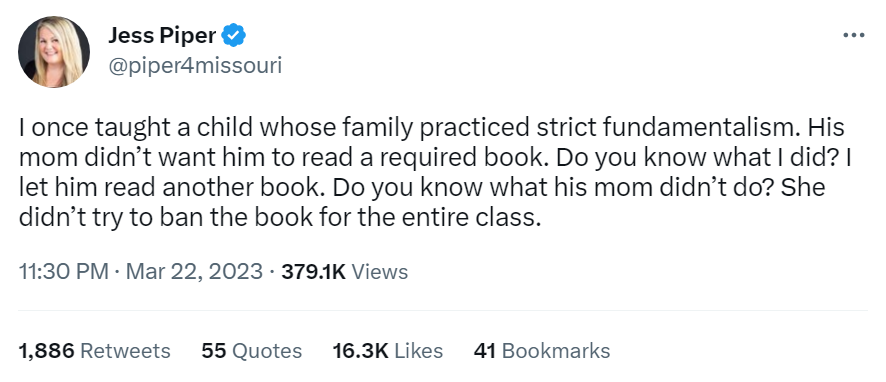Visit the @piper4missouri handle
Viewport: 886px width, 382px height.
coord(195,66)
